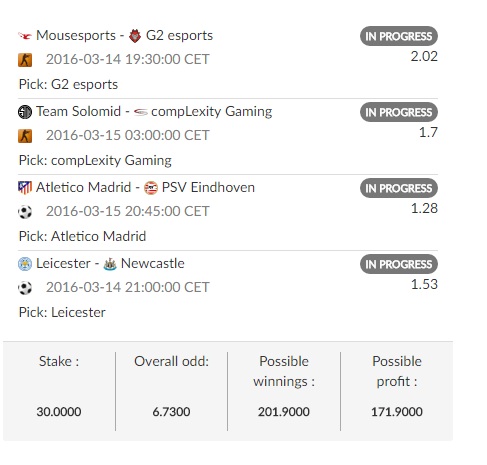Click the Newcastle club crest icon
Screen dimensions: 487x465
(x=110, y=264)
